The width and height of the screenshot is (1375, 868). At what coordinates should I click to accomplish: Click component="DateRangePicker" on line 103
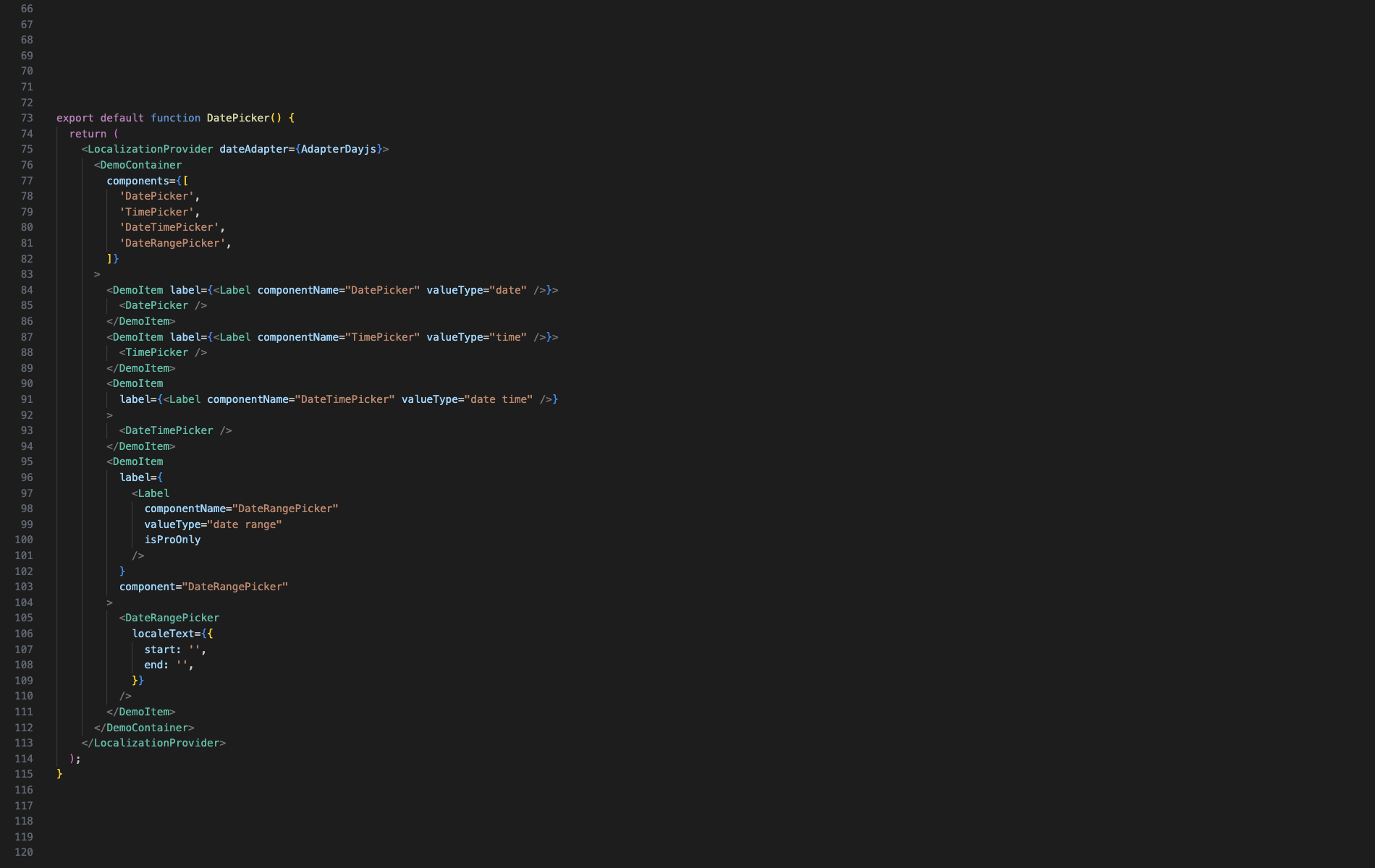tap(204, 587)
